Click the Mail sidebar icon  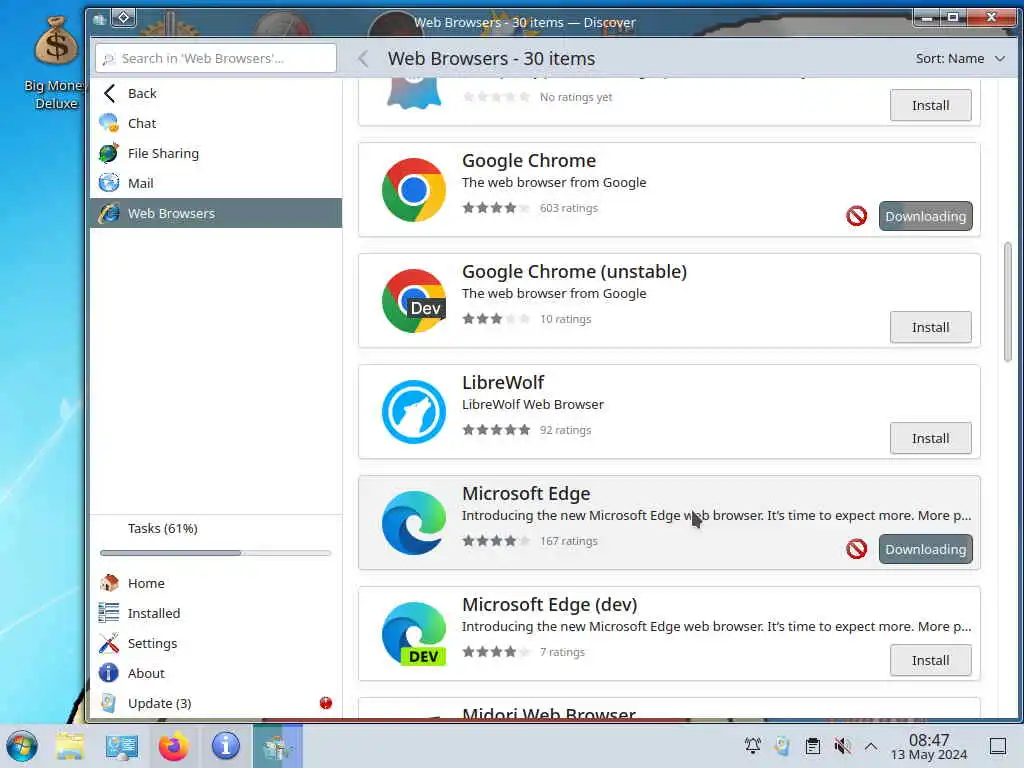tap(109, 183)
